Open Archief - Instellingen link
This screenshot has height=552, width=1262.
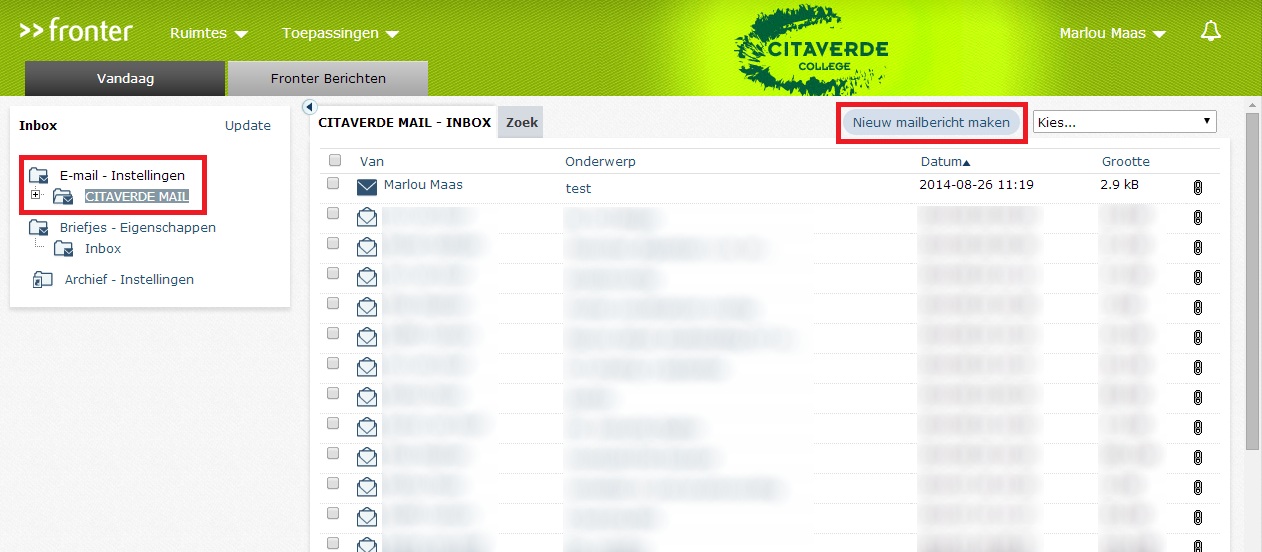[129, 279]
